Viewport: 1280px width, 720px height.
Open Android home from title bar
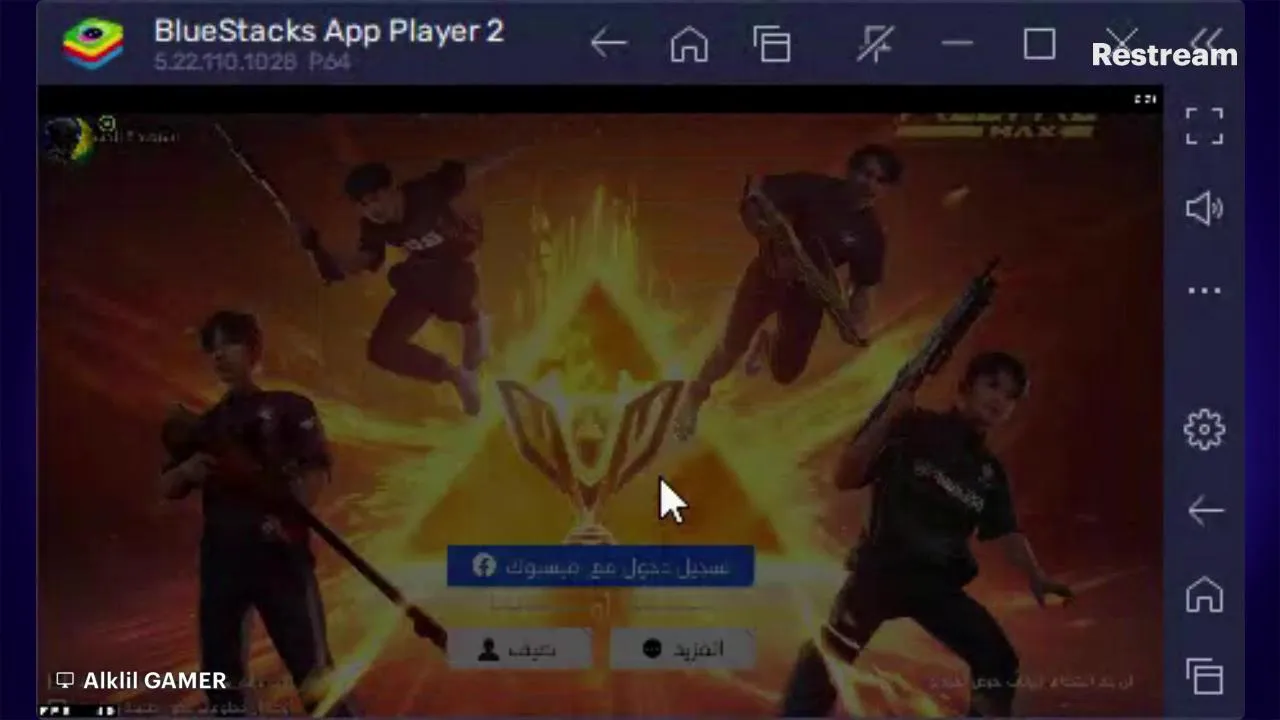click(x=689, y=44)
